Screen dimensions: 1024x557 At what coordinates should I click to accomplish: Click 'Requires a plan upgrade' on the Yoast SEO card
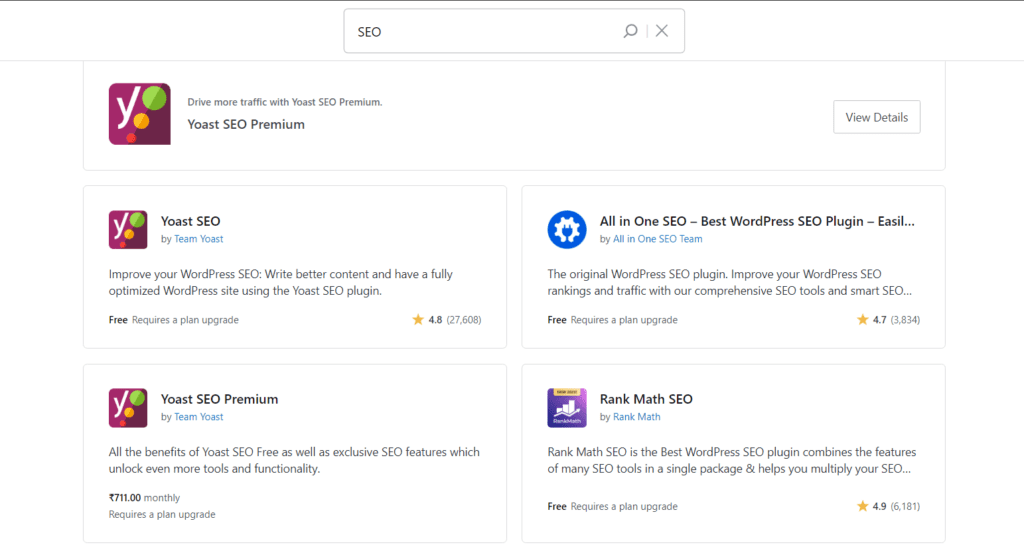(x=185, y=320)
